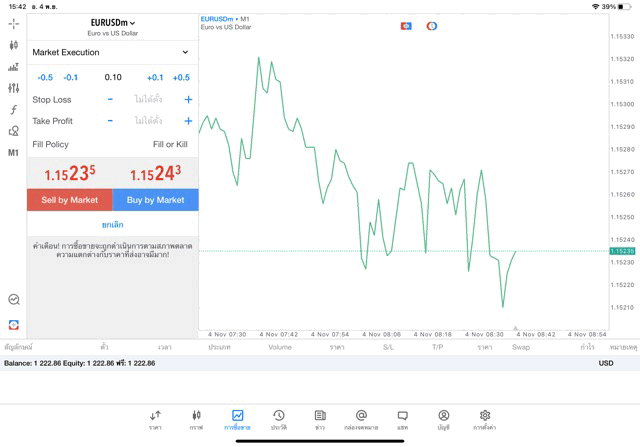This screenshot has height=447, width=640.
Task: Expand the EURUSDm symbol dropdown
Action: (x=112, y=23)
